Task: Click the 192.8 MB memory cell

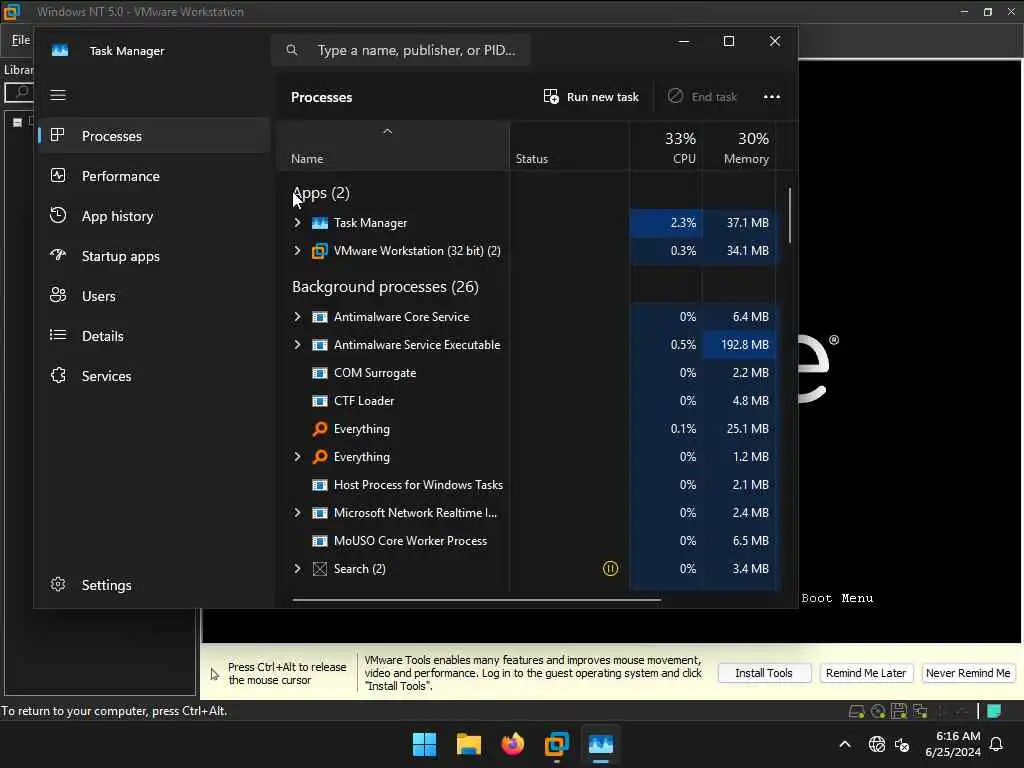Action: (x=740, y=345)
